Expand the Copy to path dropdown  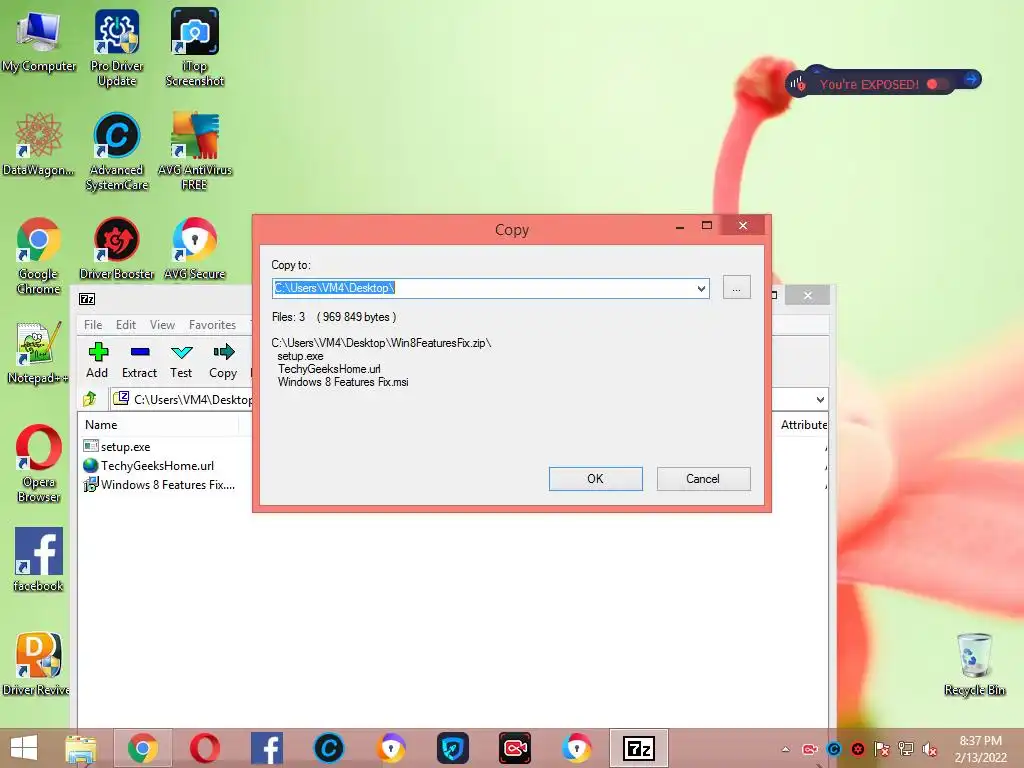pyautogui.click(x=701, y=288)
